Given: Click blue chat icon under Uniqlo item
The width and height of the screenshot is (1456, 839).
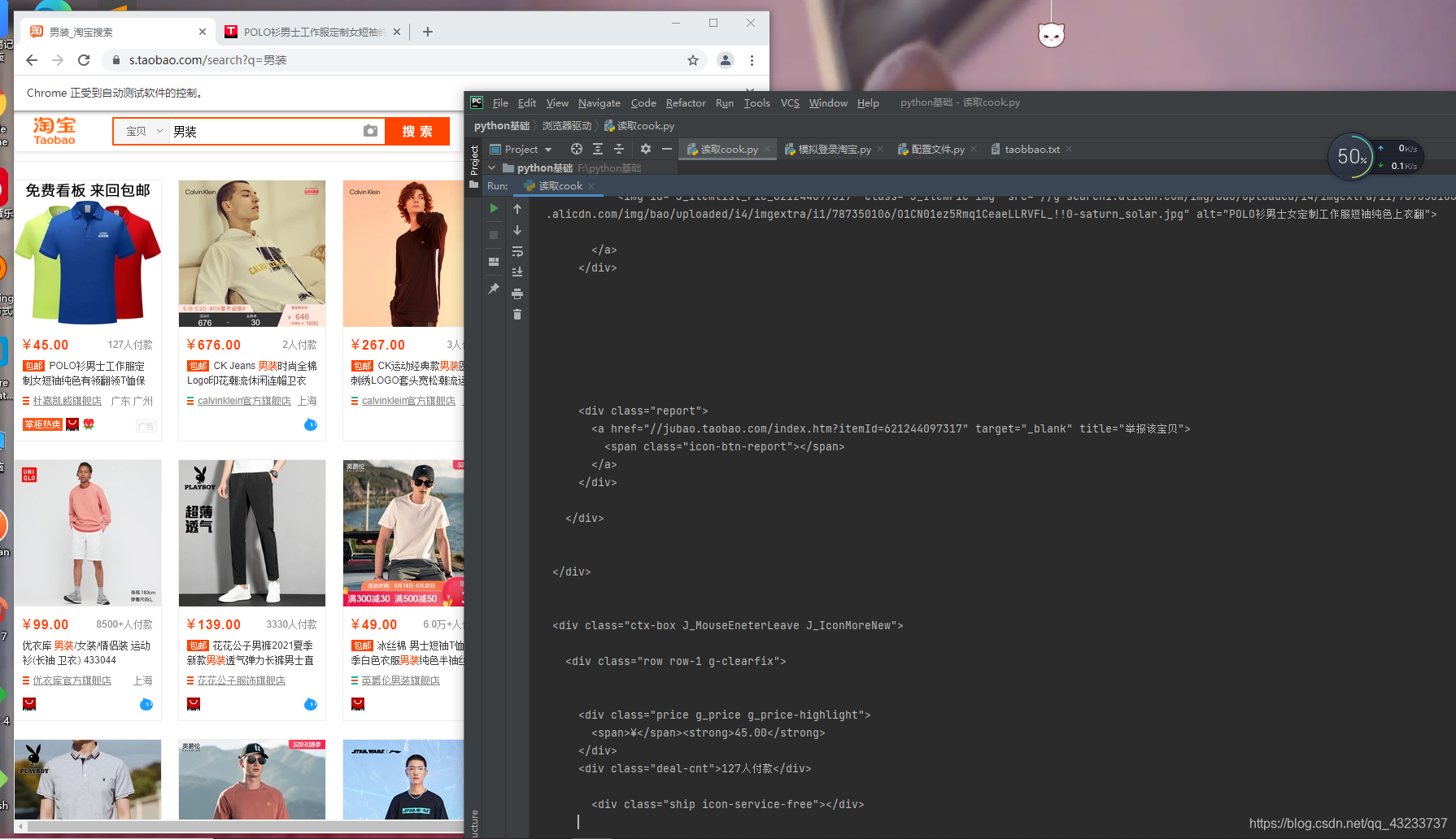Looking at the screenshot, I should click(x=146, y=704).
